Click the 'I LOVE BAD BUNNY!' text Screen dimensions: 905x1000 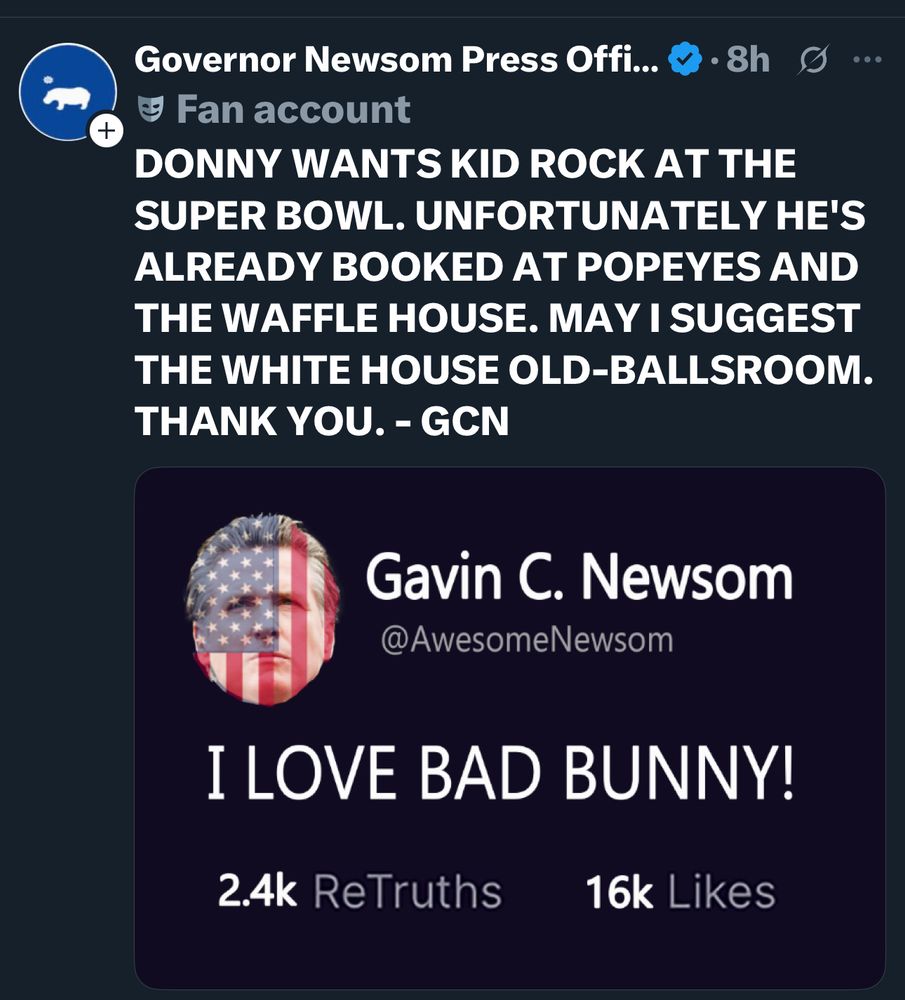[502, 775]
